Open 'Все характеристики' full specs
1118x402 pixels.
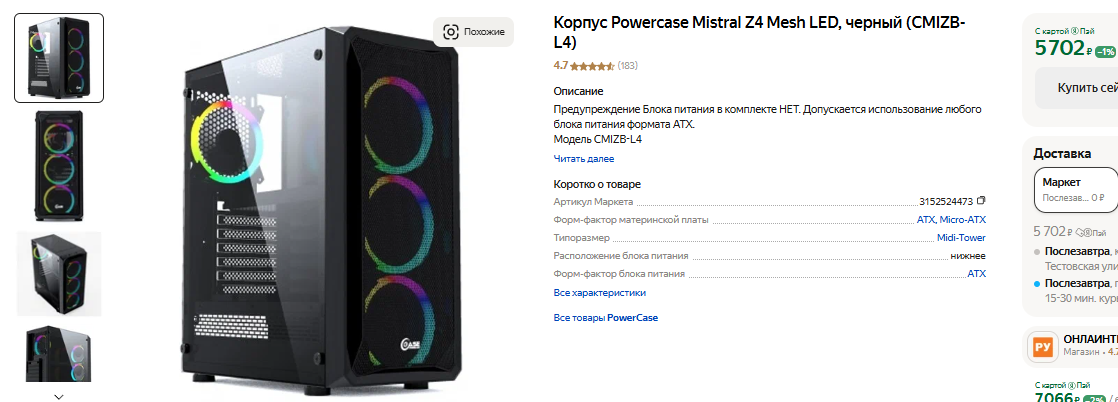(600, 293)
